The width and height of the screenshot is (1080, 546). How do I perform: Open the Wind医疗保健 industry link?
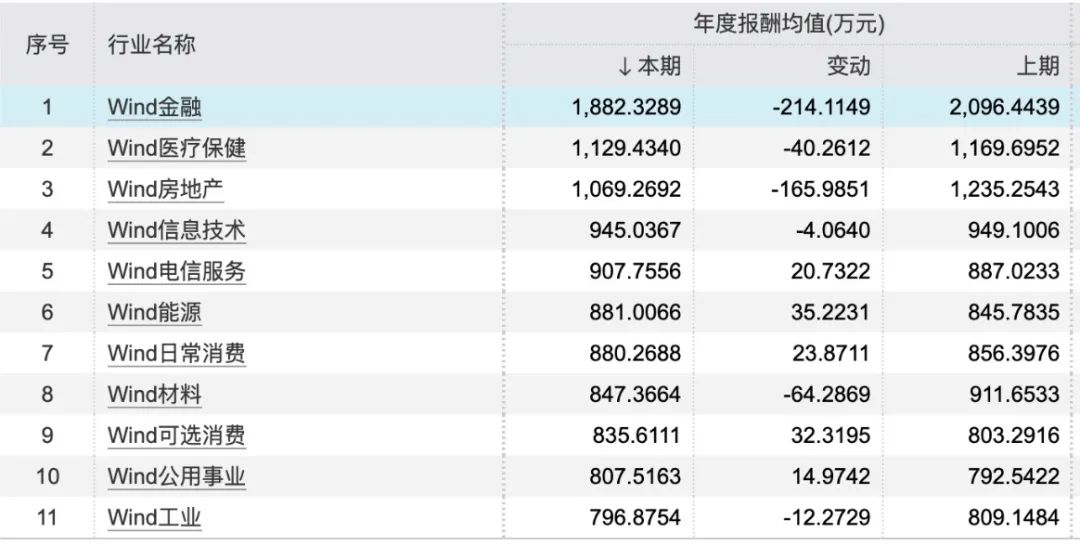pos(176,148)
